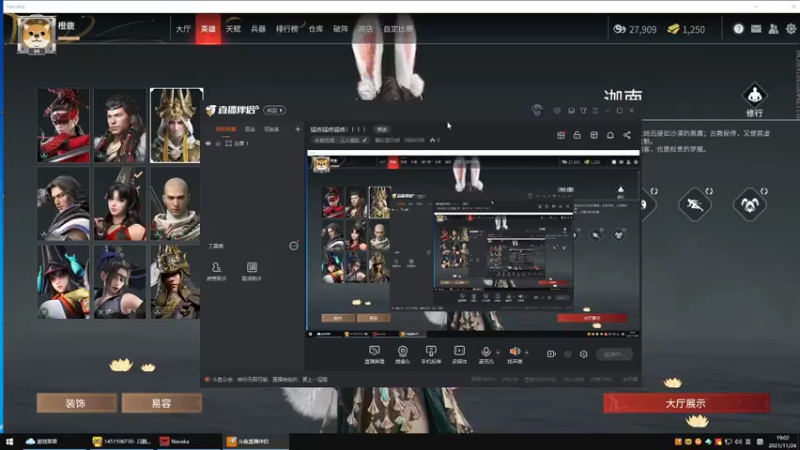The height and width of the screenshot is (450, 800).
Task: Open the friends list icon
Action: (773, 29)
